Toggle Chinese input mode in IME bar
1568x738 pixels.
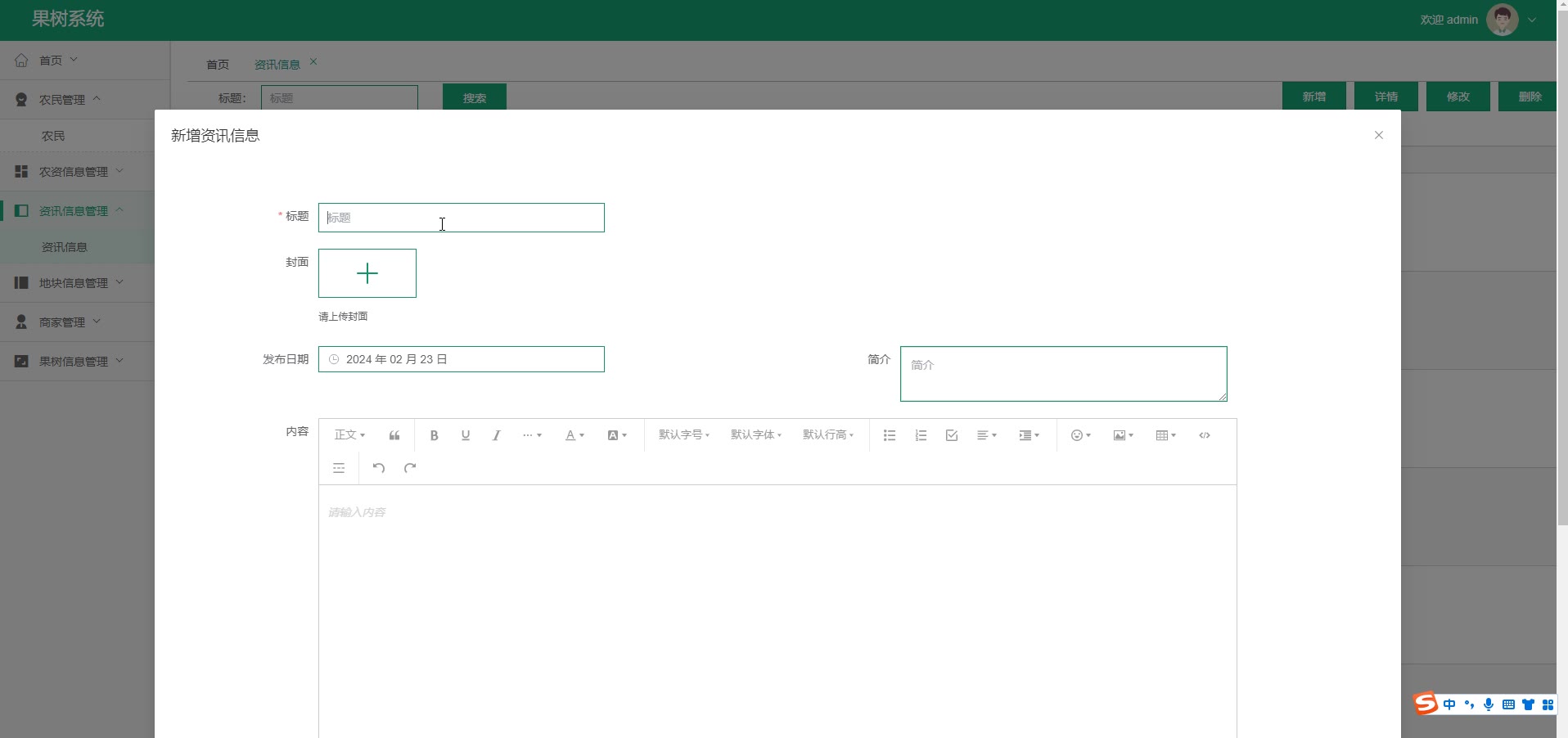[1449, 704]
